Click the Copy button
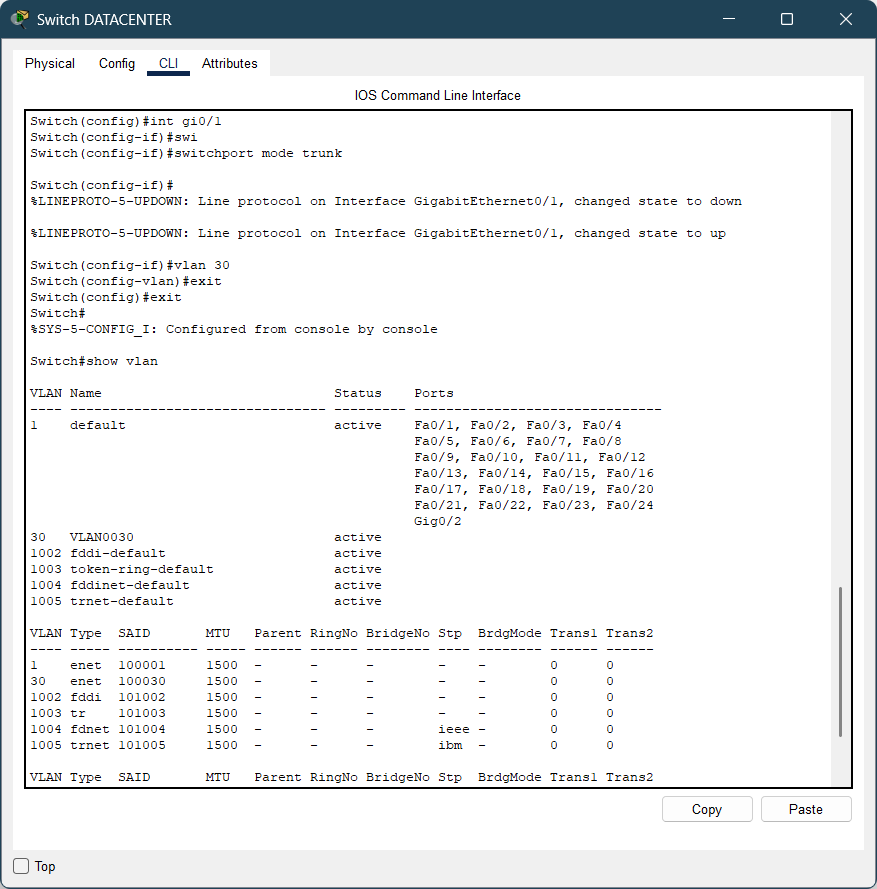This screenshot has width=877, height=889. point(707,809)
